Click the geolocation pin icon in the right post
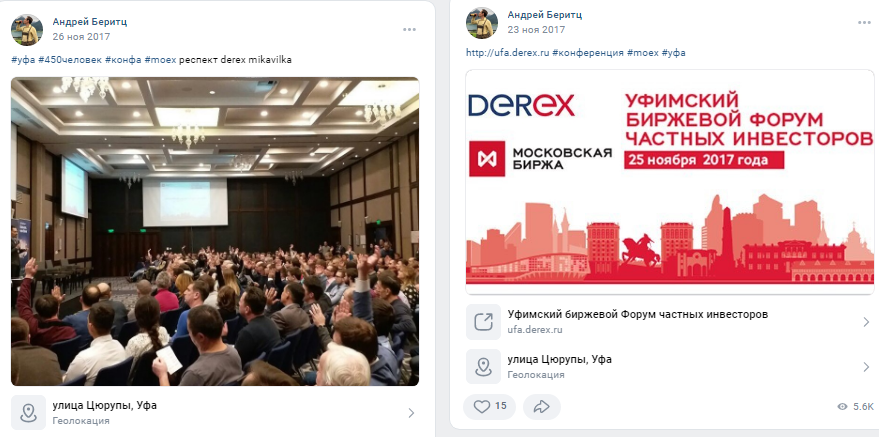The height and width of the screenshot is (437, 879). 483,366
